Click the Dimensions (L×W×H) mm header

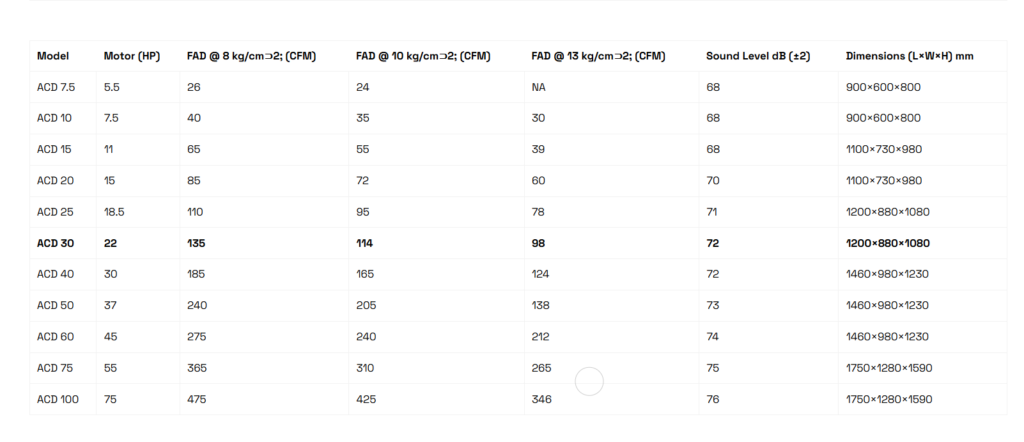coord(909,56)
